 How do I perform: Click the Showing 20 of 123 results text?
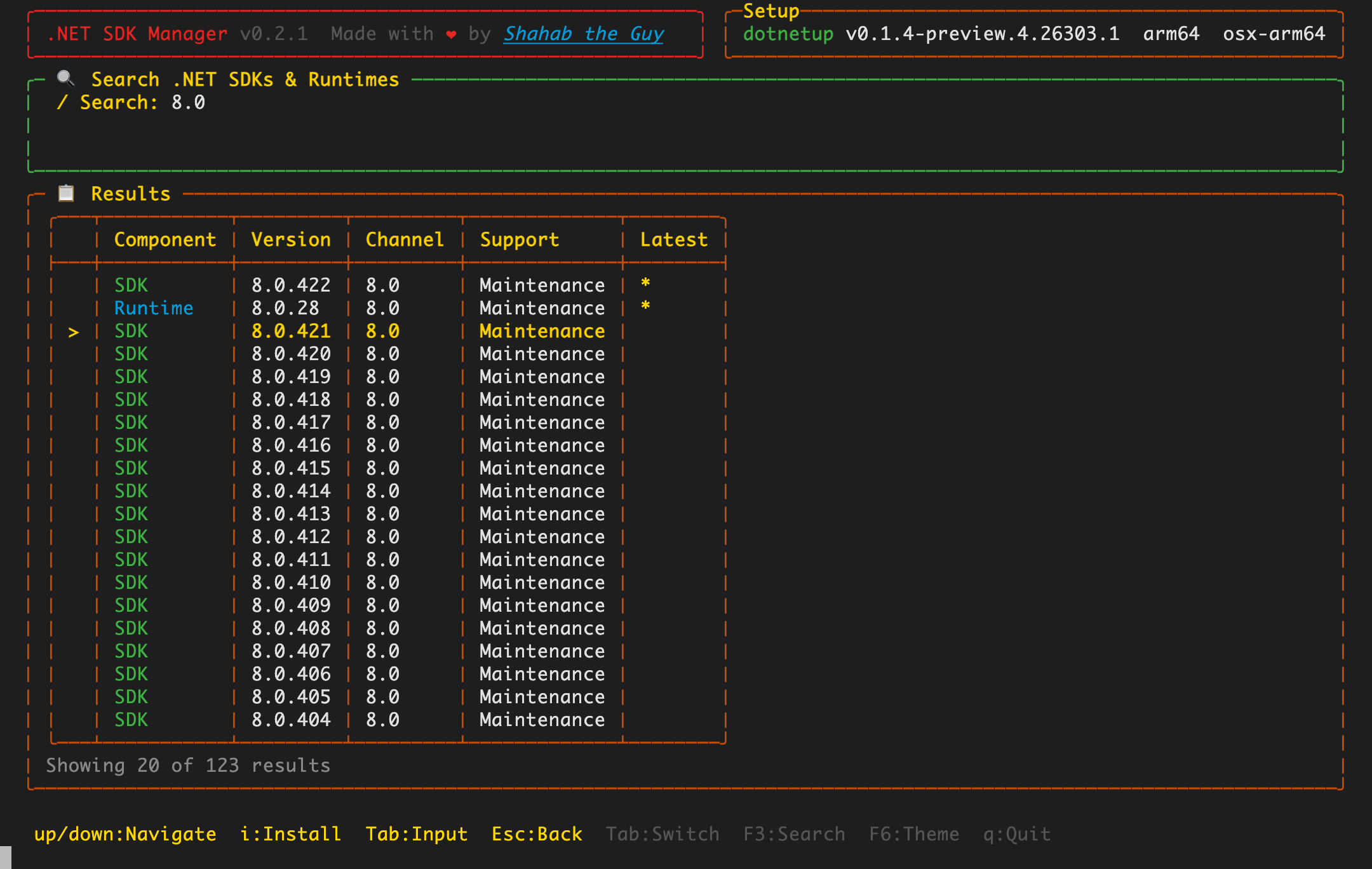[188, 765]
